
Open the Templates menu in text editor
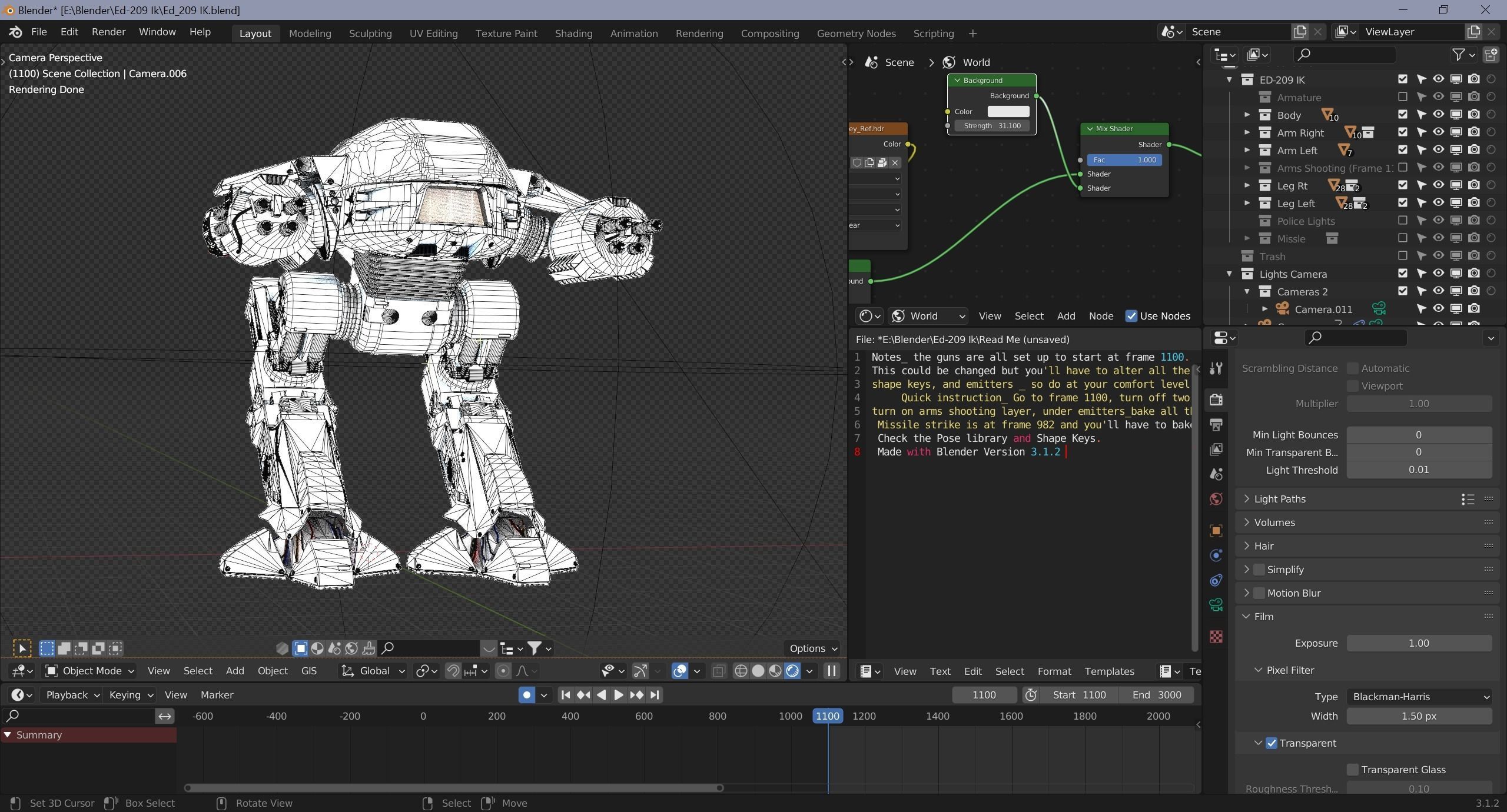coord(1109,671)
